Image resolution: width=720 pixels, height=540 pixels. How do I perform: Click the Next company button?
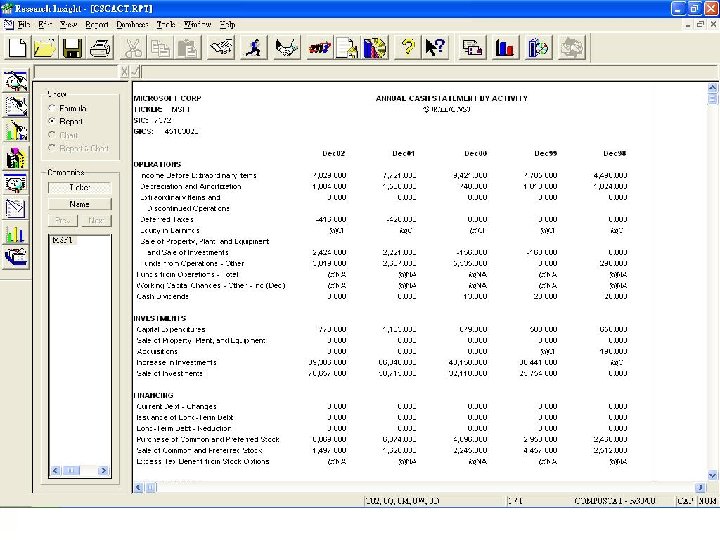[x=96, y=220]
